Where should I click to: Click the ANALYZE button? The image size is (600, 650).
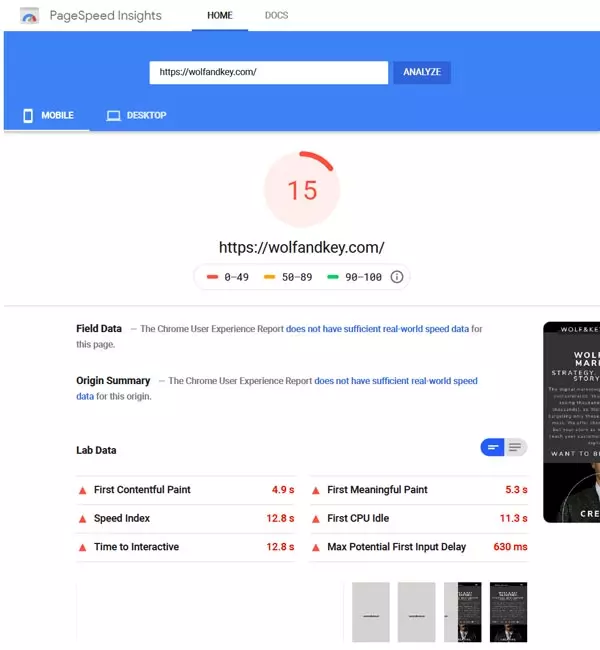tap(422, 73)
